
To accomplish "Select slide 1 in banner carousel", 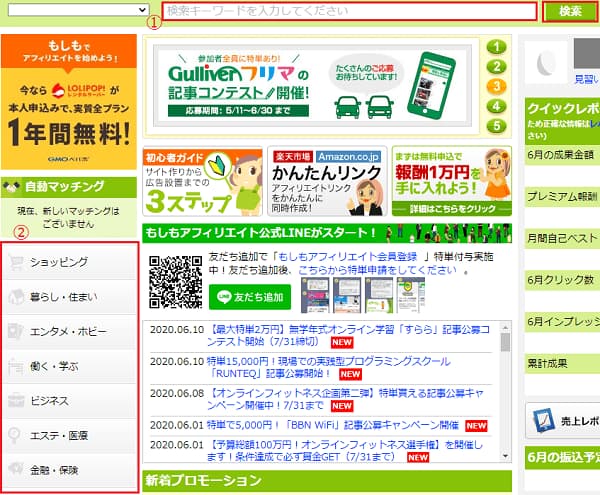I will (496, 47).
